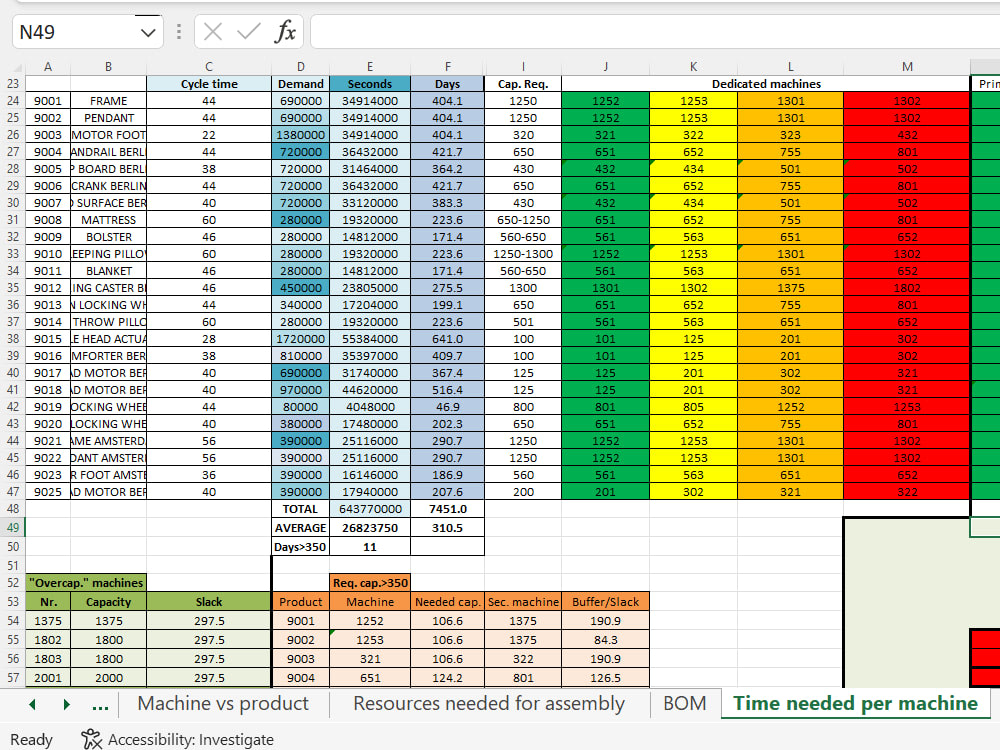Click the Buffer/Slack header
The image size is (1000, 750).
tap(605, 601)
